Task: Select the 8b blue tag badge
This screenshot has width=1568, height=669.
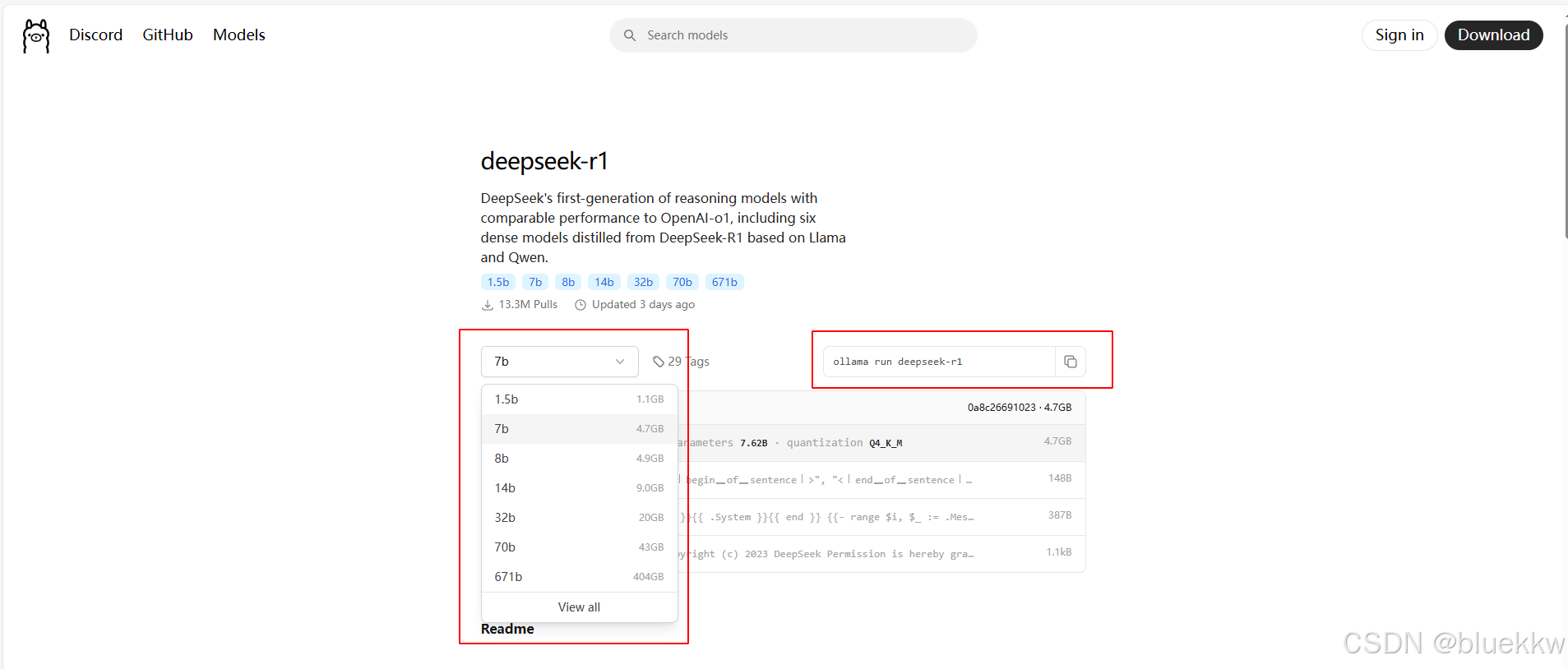Action: 568,282
